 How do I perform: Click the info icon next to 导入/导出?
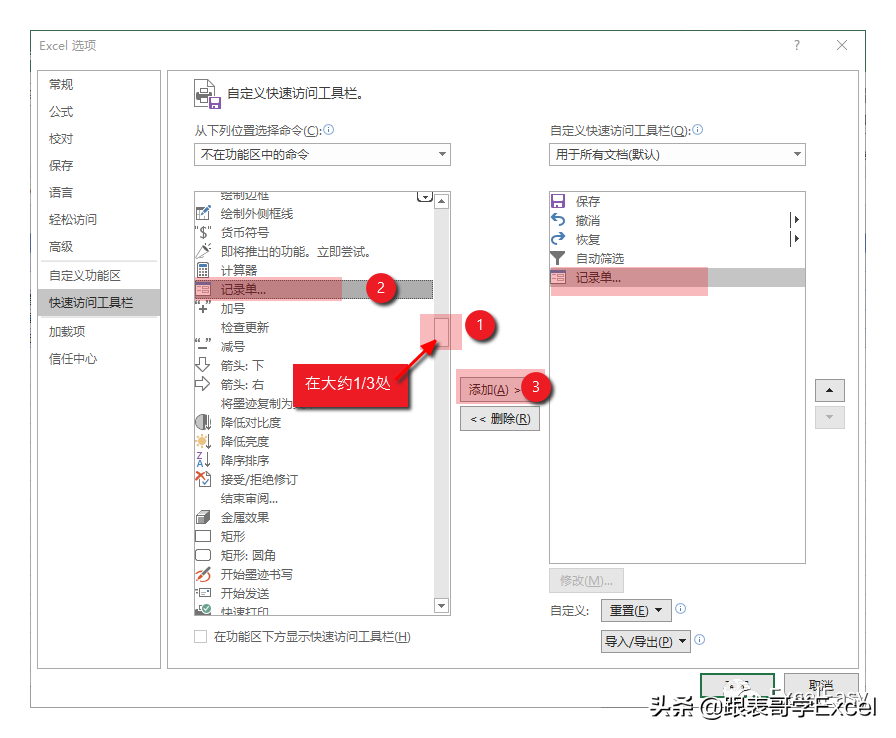pyautogui.click(x=699, y=640)
